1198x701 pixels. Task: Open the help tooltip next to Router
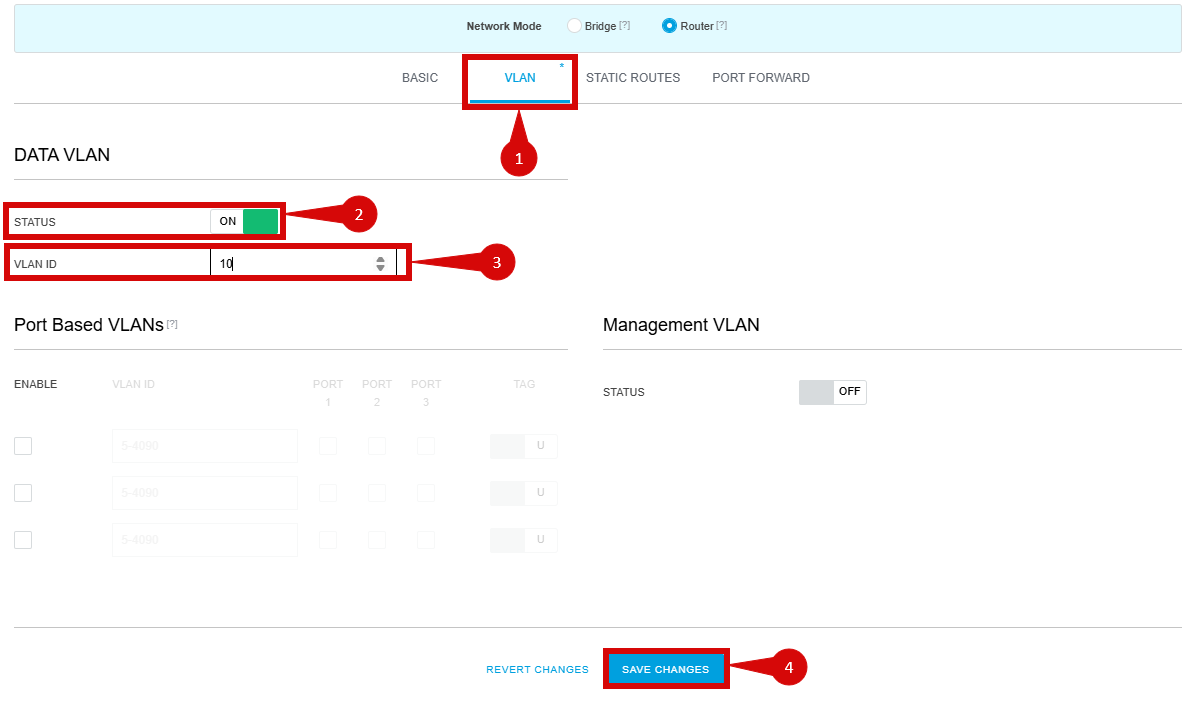point(721,25)
